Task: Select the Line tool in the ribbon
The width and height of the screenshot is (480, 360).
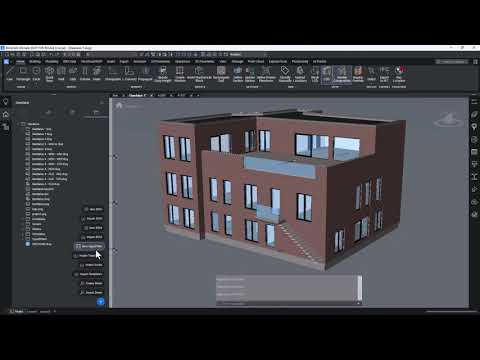Action: click(x=10, y=73)
